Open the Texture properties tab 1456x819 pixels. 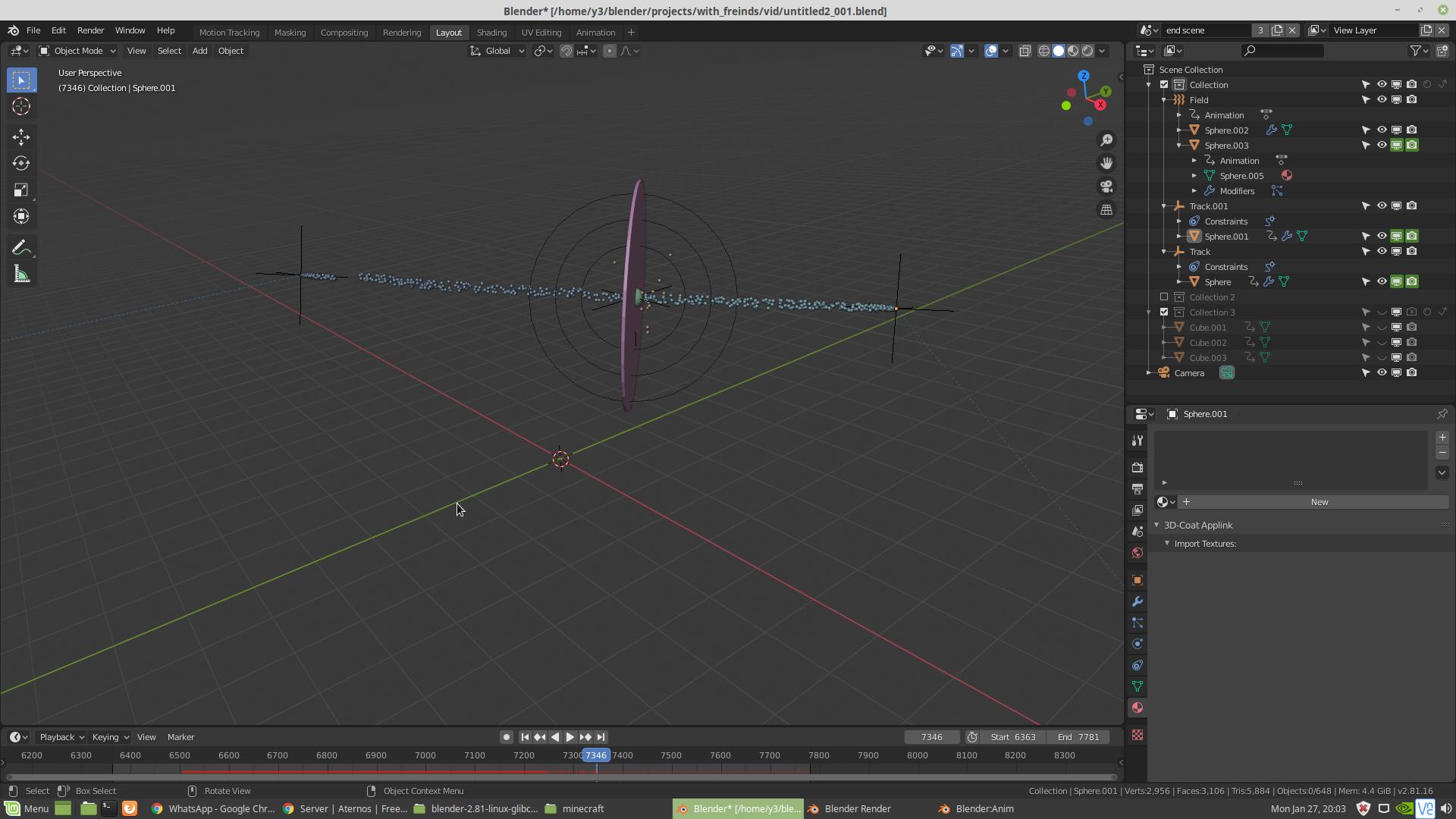pyautogui.click(x=1137, y=734)
